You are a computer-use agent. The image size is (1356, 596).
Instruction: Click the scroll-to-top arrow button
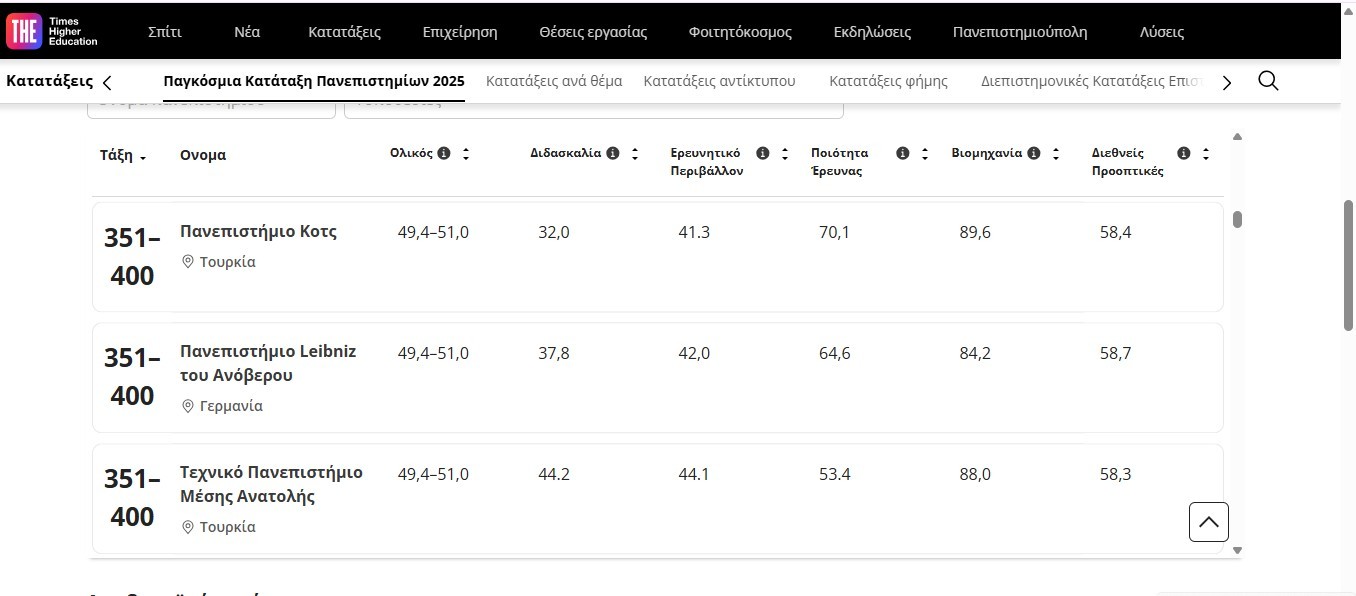tap(1208, 522)
